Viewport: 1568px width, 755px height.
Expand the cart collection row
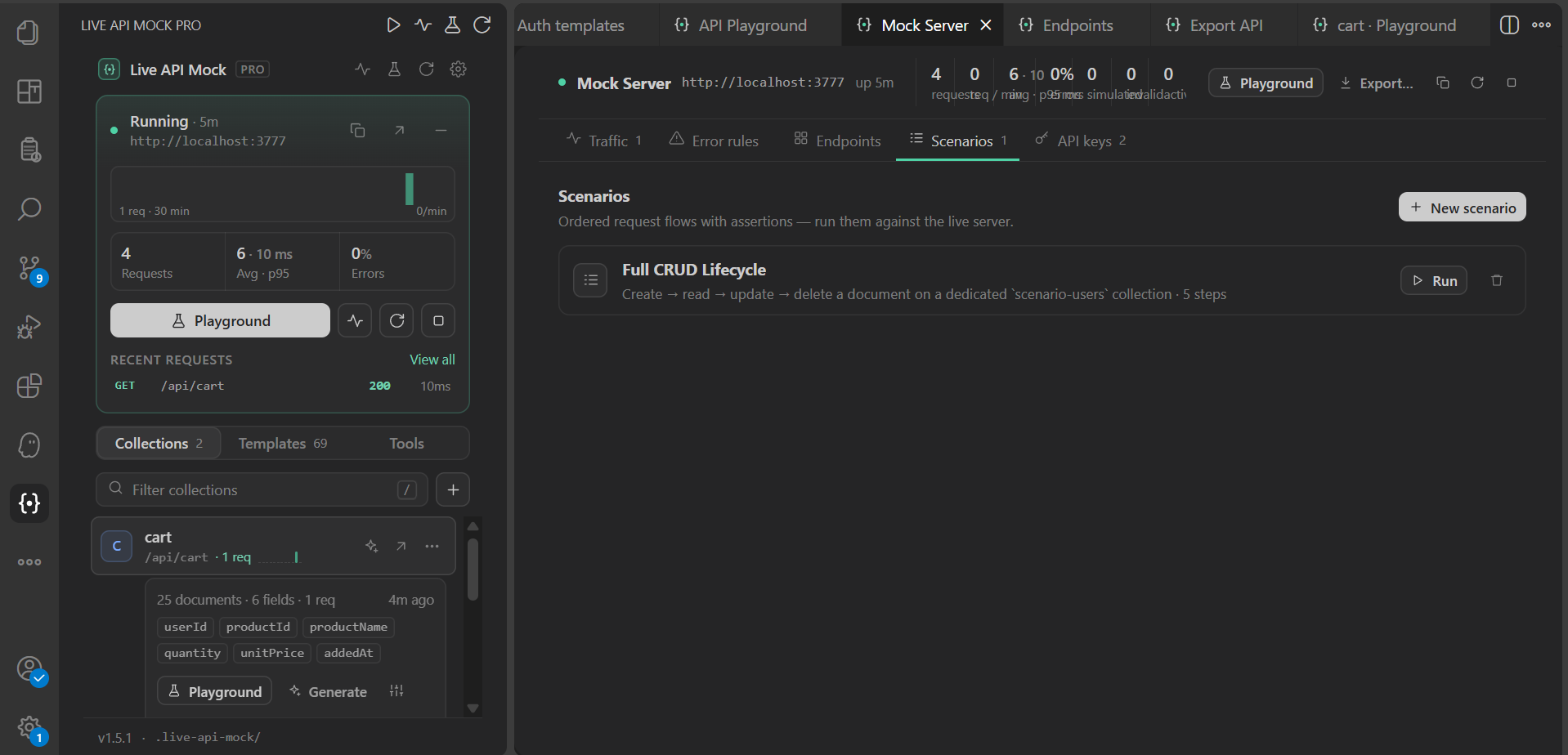[273, 546]
